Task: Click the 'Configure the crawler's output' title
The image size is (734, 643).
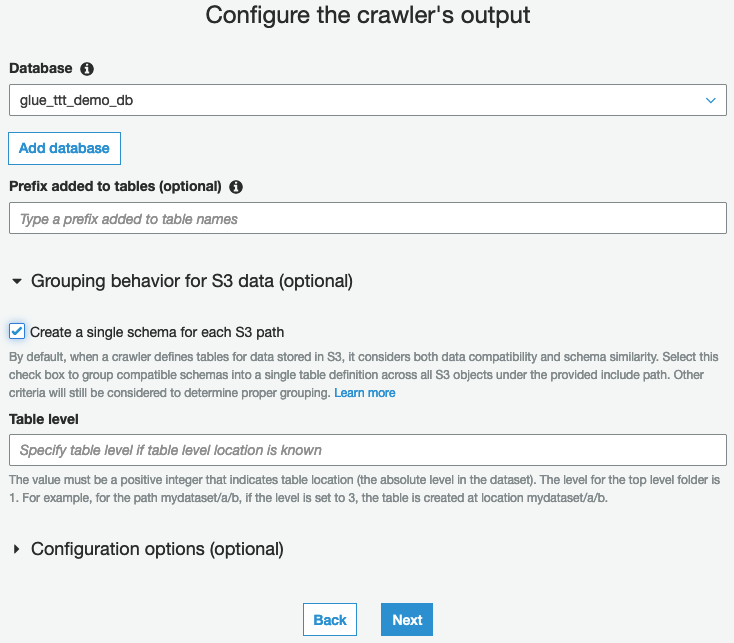Action: 367,15
